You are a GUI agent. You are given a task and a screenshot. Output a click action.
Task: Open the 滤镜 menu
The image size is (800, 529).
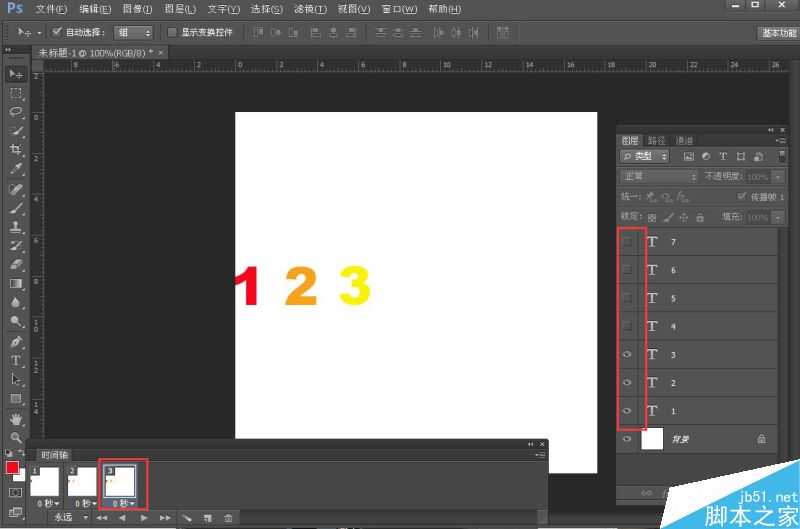pos(310,9)
